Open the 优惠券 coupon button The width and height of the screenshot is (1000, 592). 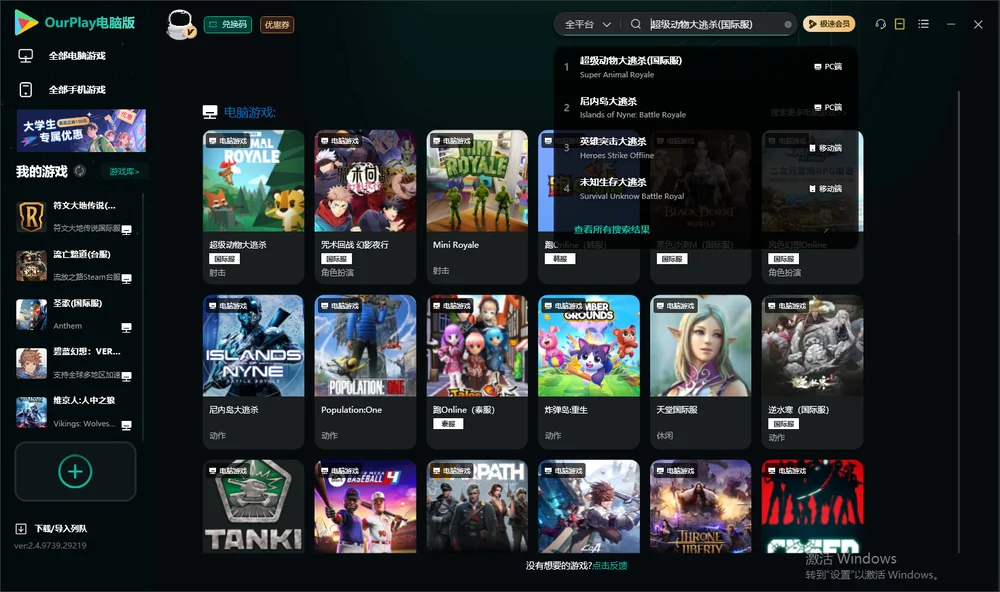point(277,24)
